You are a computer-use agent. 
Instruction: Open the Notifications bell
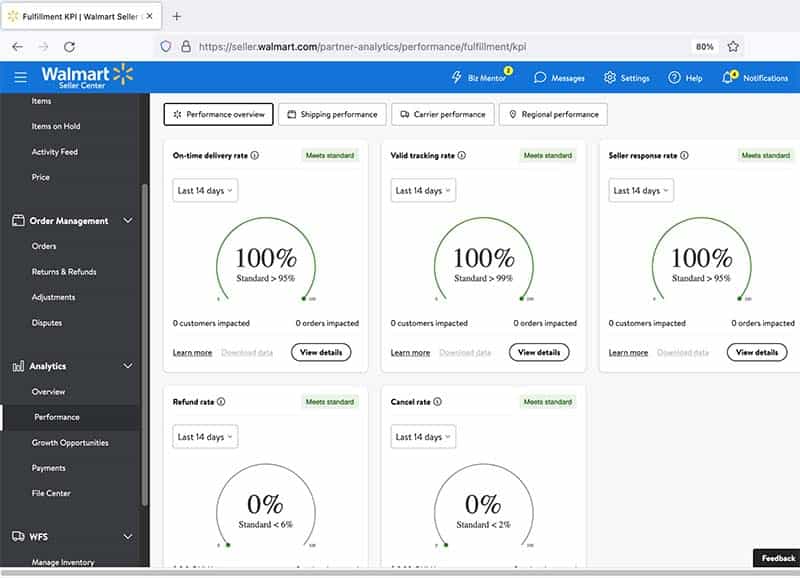(728, 78)
